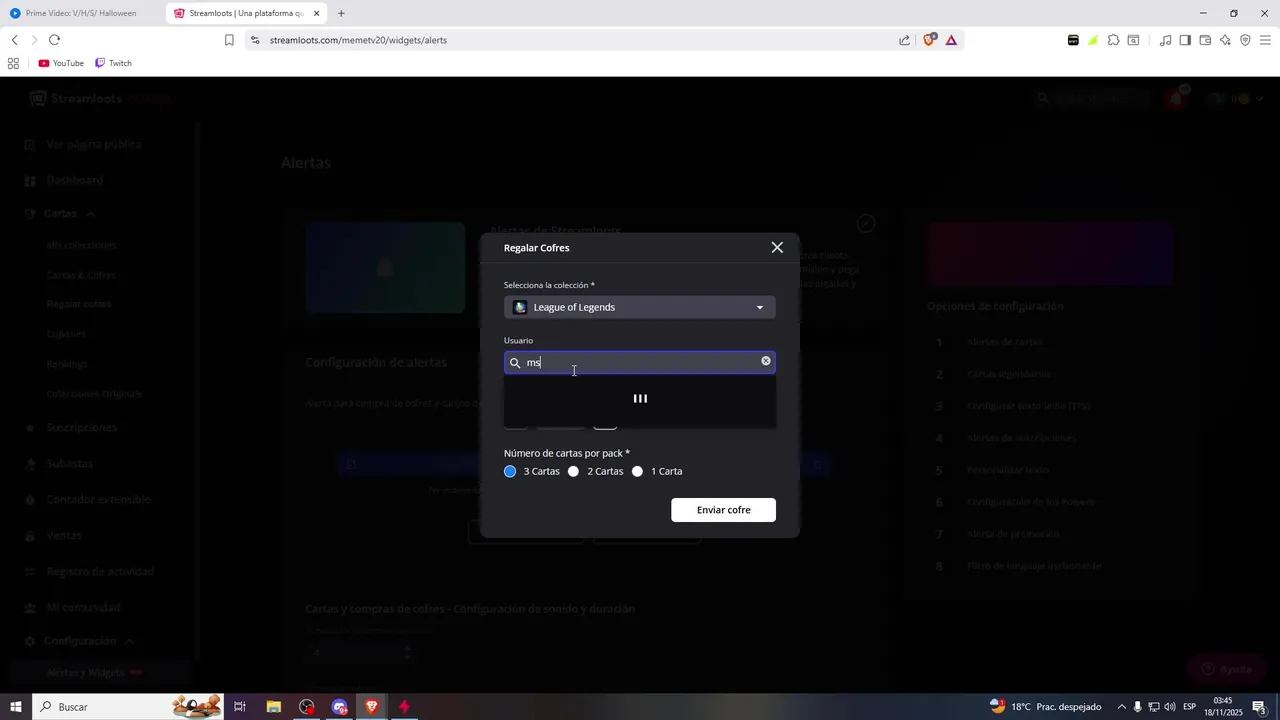
Task: Open Subastas in the sidebar
Action: pyautogui.click(x=69, y=463)
